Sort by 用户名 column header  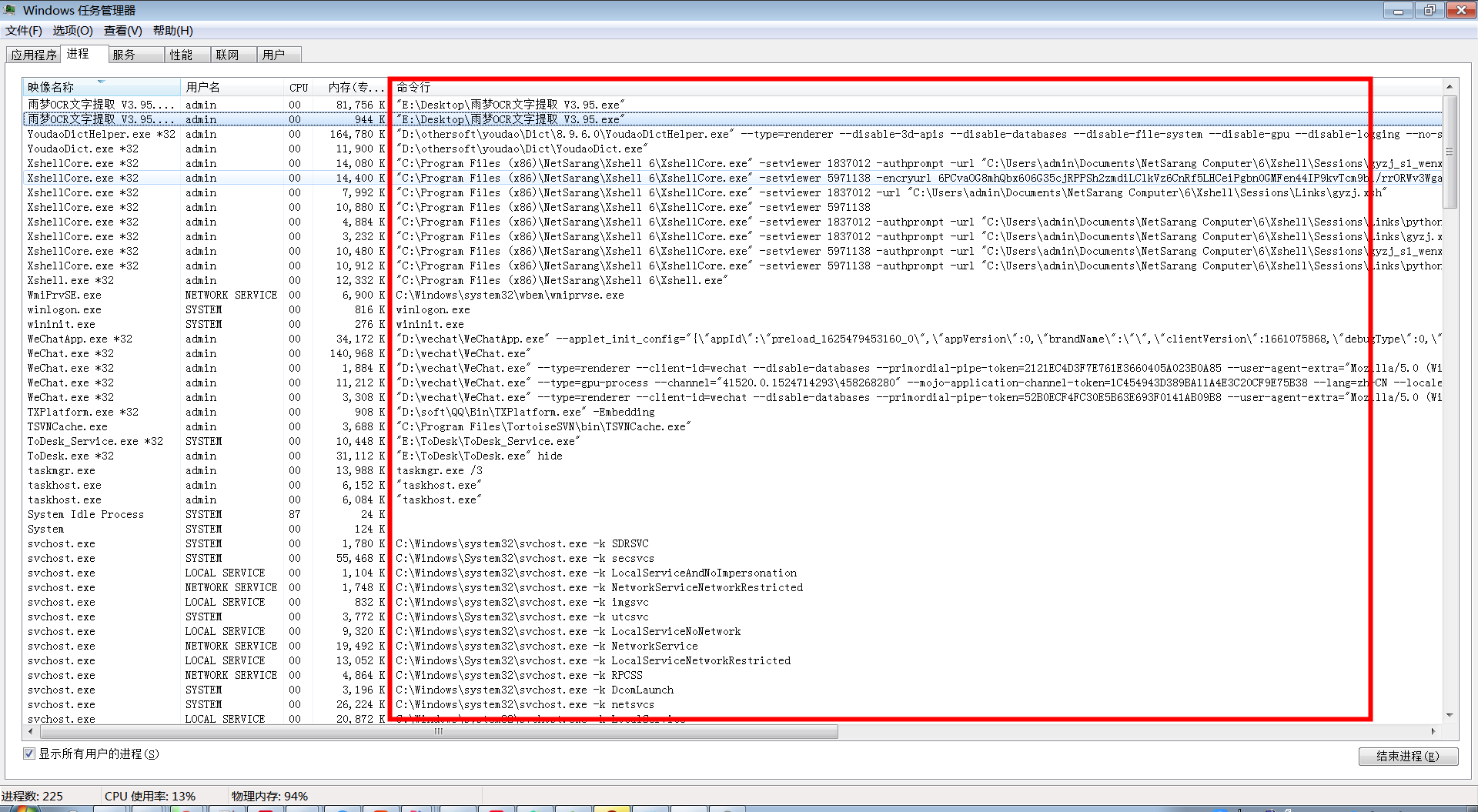(232, 87)
